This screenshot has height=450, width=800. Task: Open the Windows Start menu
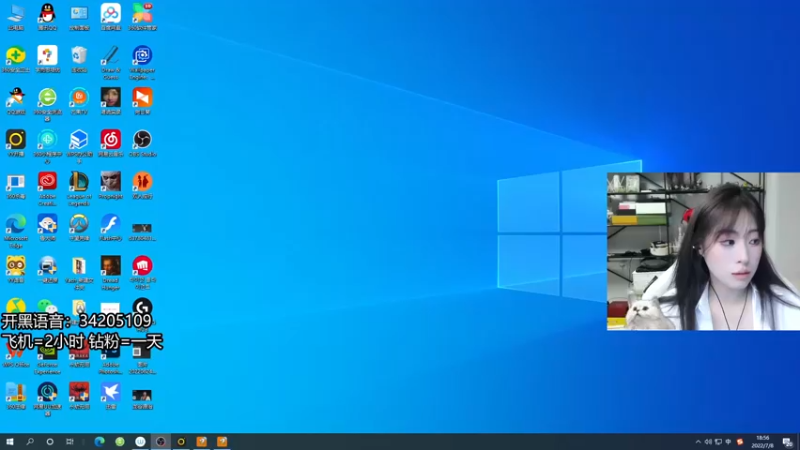pos(10,442)
